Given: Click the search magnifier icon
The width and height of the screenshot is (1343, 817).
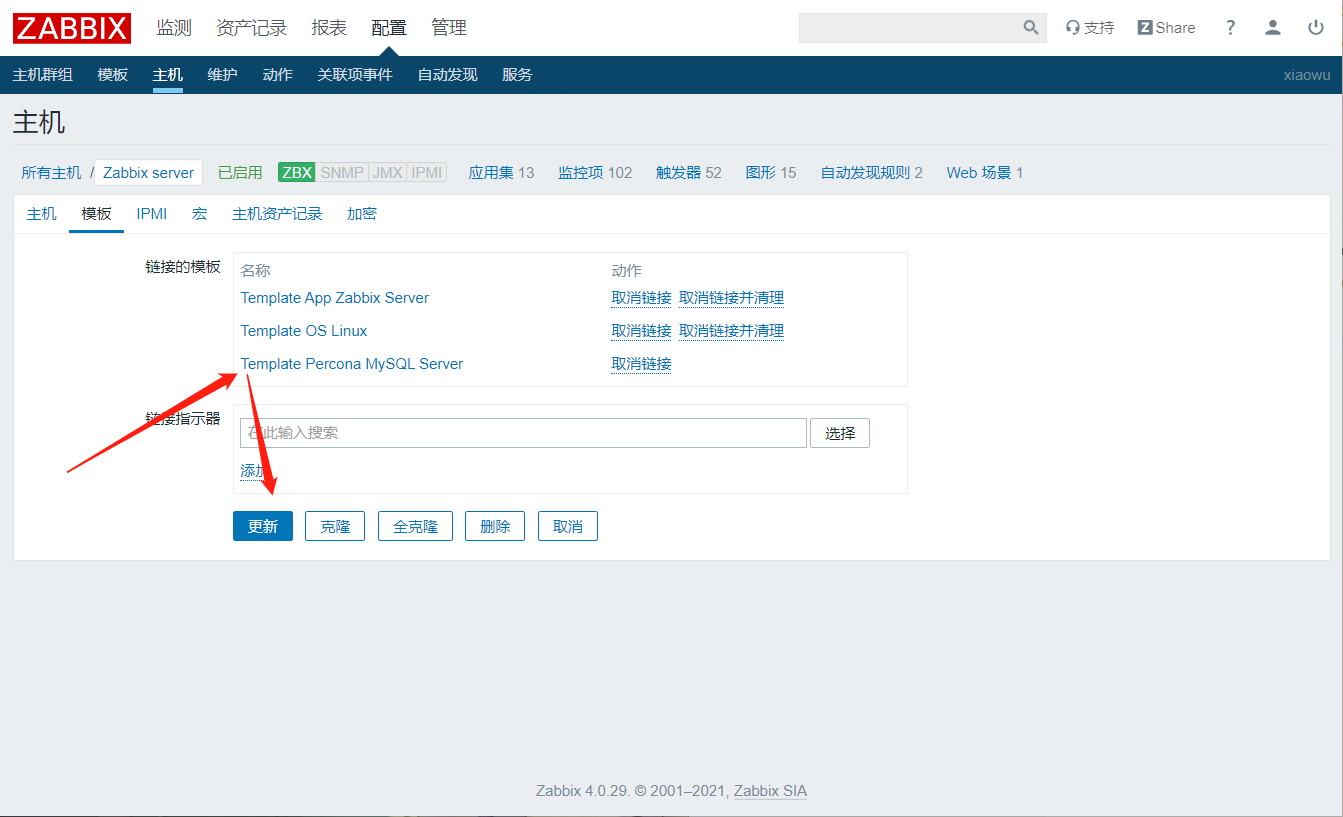Looking at the screenshot, I should point(1031,28).
